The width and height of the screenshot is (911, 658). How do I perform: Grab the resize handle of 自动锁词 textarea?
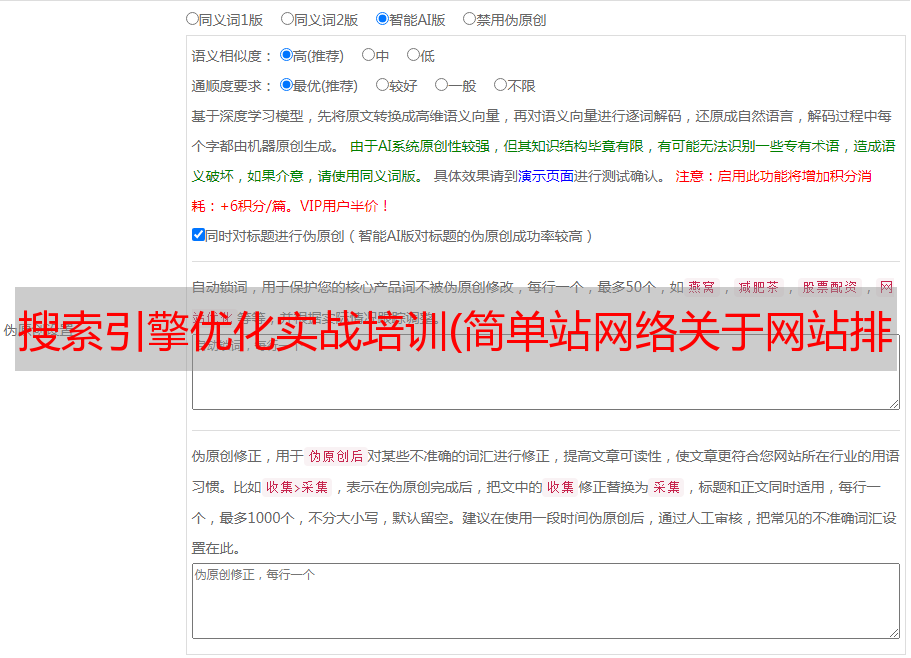click(x=894, y=404)
